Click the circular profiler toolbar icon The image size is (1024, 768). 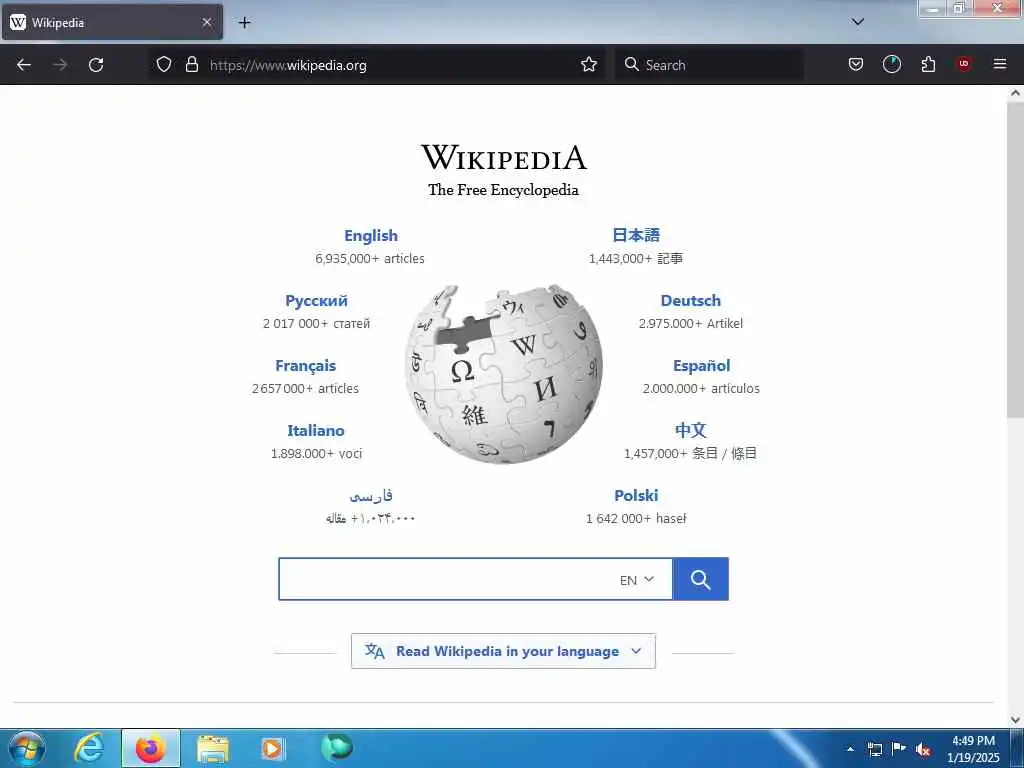891,64
